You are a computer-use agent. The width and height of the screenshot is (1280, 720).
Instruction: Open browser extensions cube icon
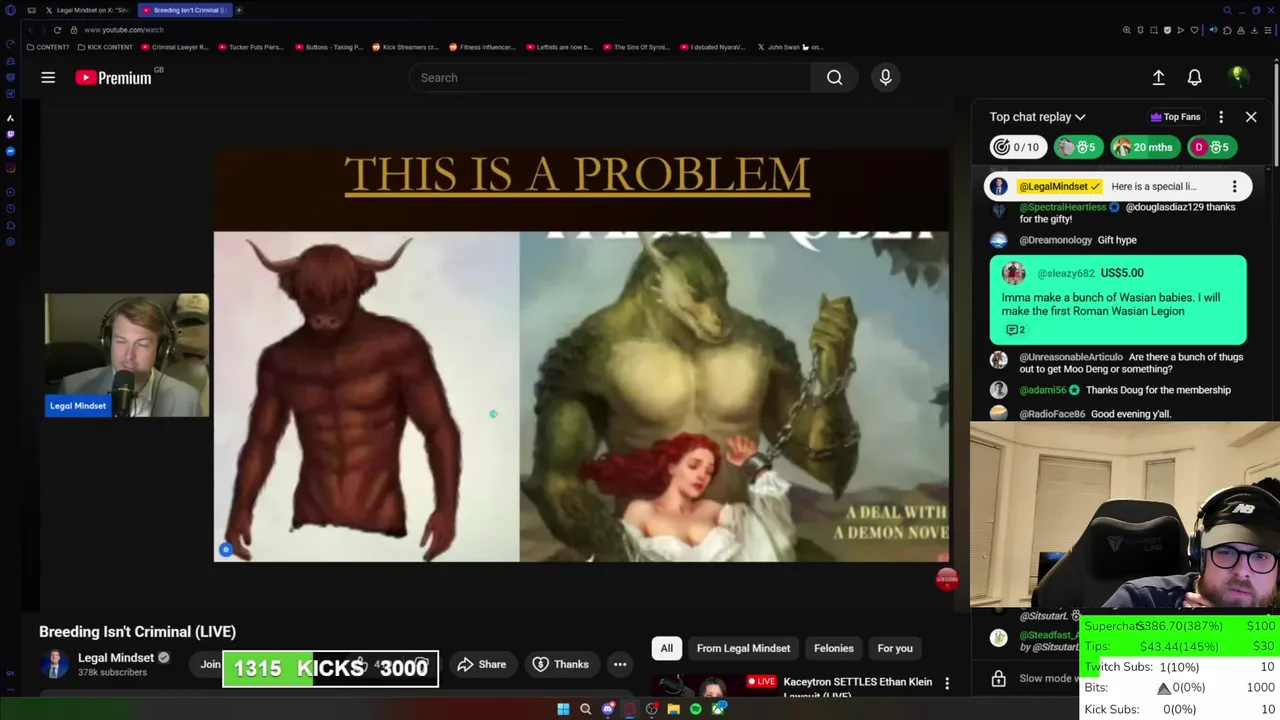coord(1227,30)
